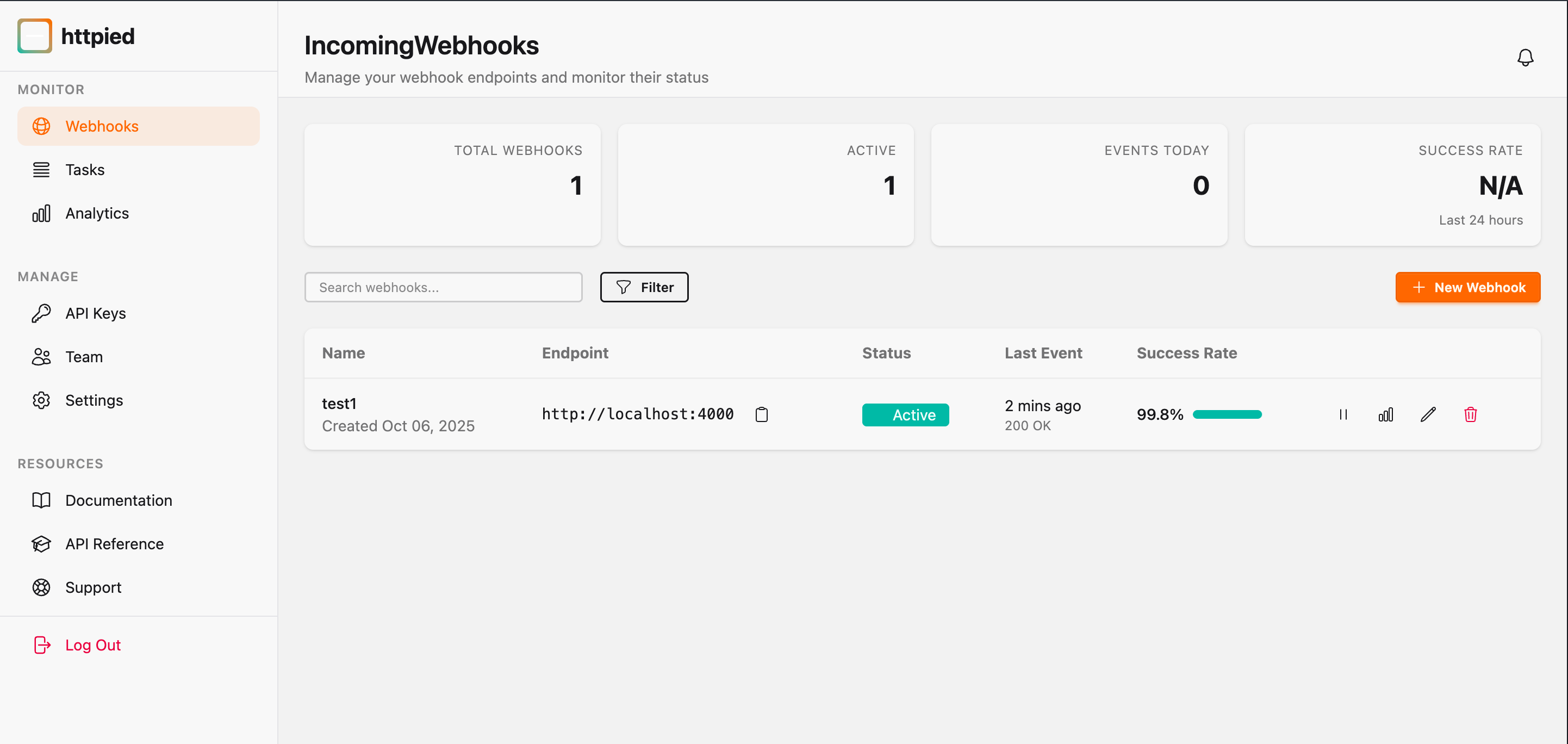
Task: Select the Webhooks sidebar icon
Action: [x=41, y=126]
